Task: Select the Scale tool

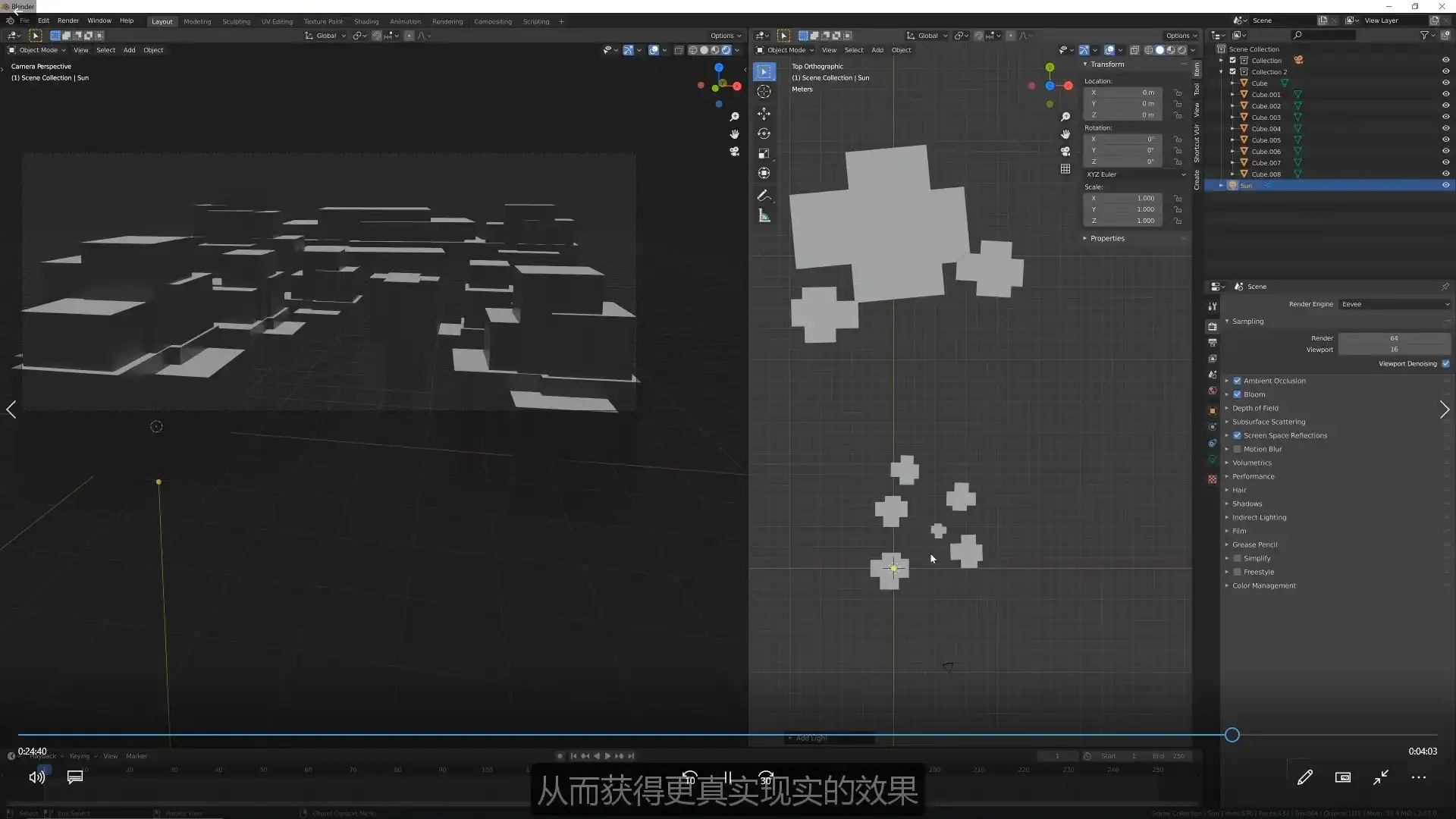Action: [764, 152]
